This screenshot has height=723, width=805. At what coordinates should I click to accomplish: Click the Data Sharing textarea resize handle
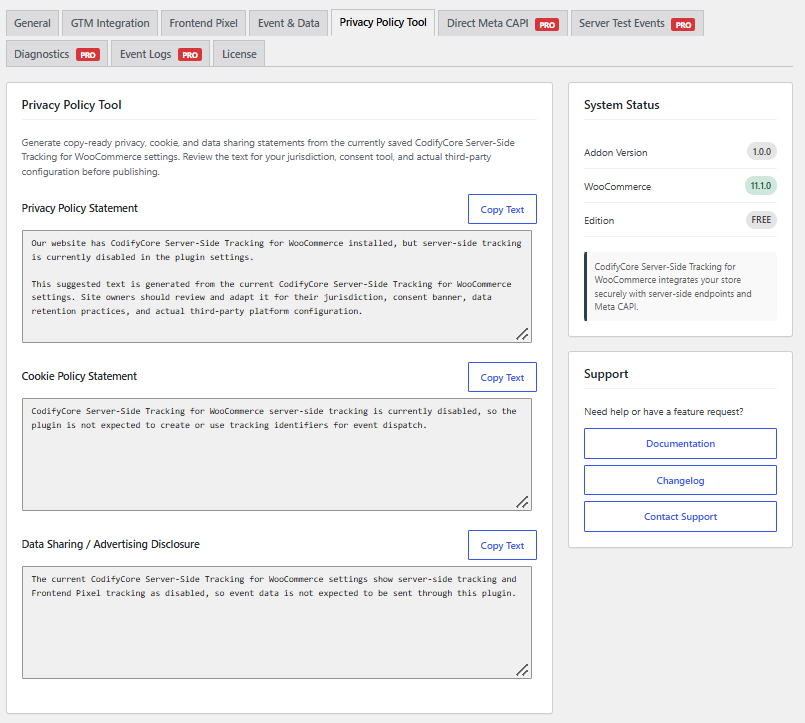click(x=523, y=670)
